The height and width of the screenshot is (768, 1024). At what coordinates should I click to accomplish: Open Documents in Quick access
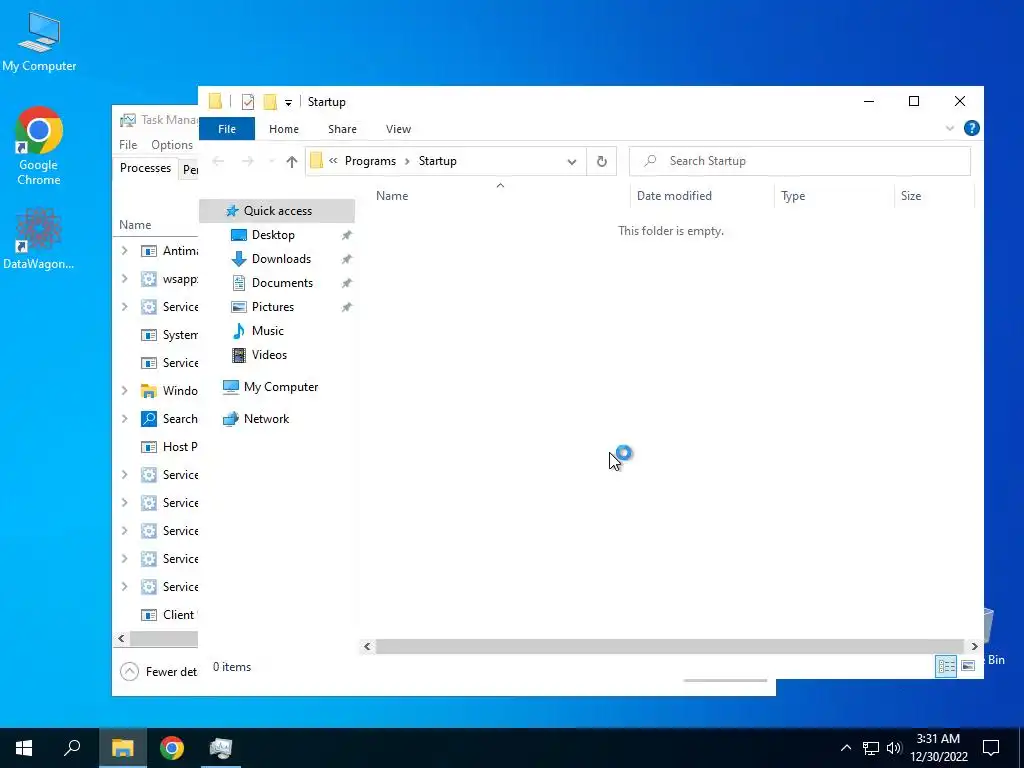[x=282, y=283]
